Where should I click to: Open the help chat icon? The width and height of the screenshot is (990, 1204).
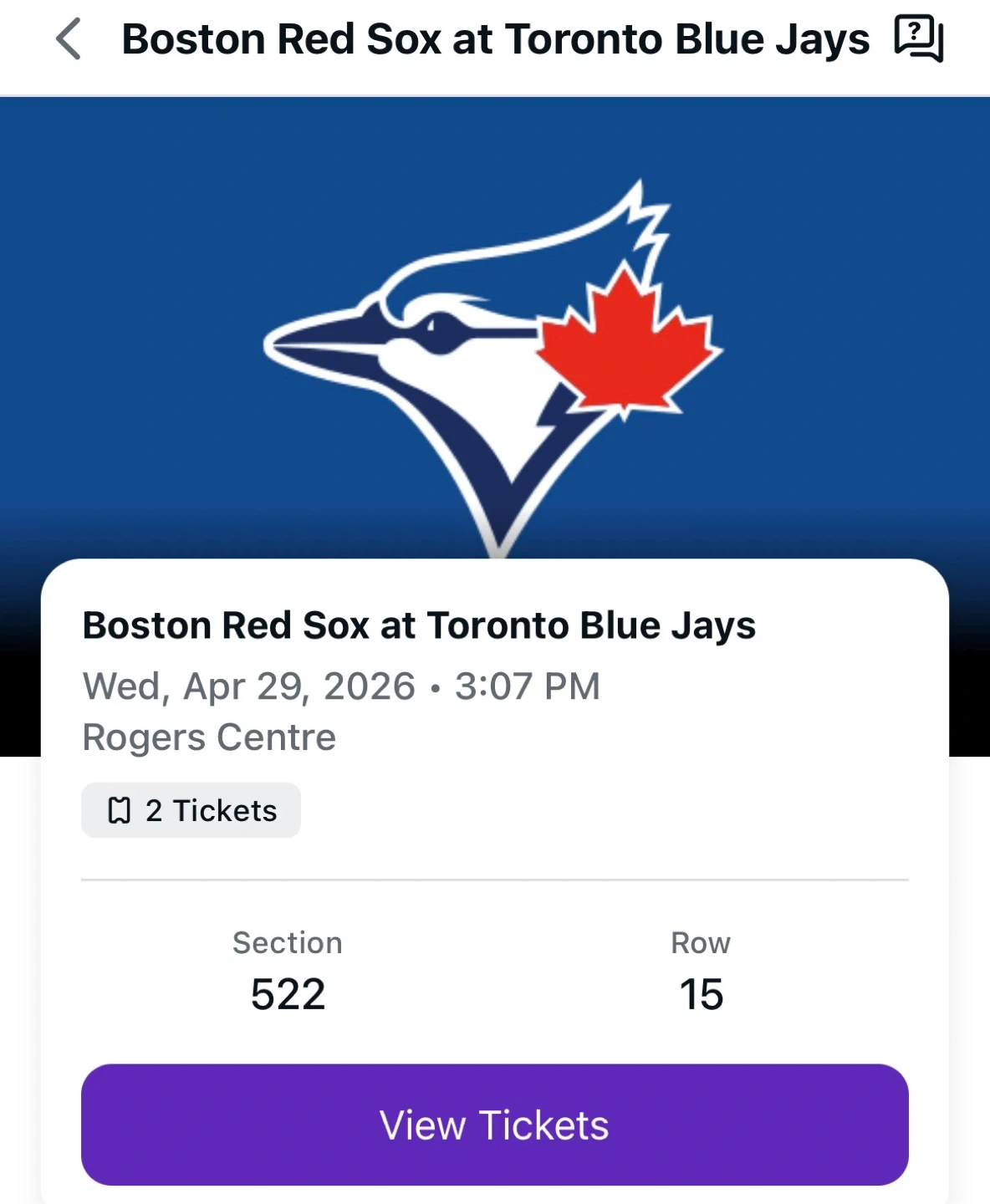point(918,38)
